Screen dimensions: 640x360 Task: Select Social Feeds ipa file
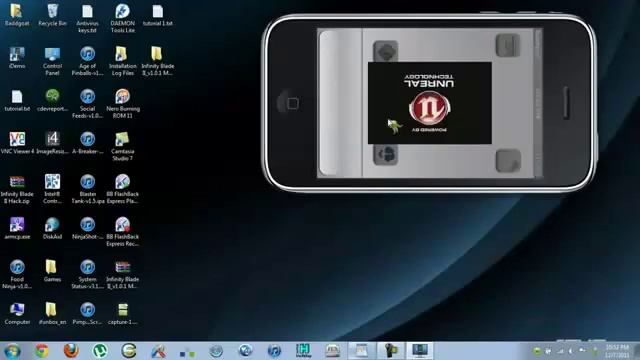pos(87,104)
